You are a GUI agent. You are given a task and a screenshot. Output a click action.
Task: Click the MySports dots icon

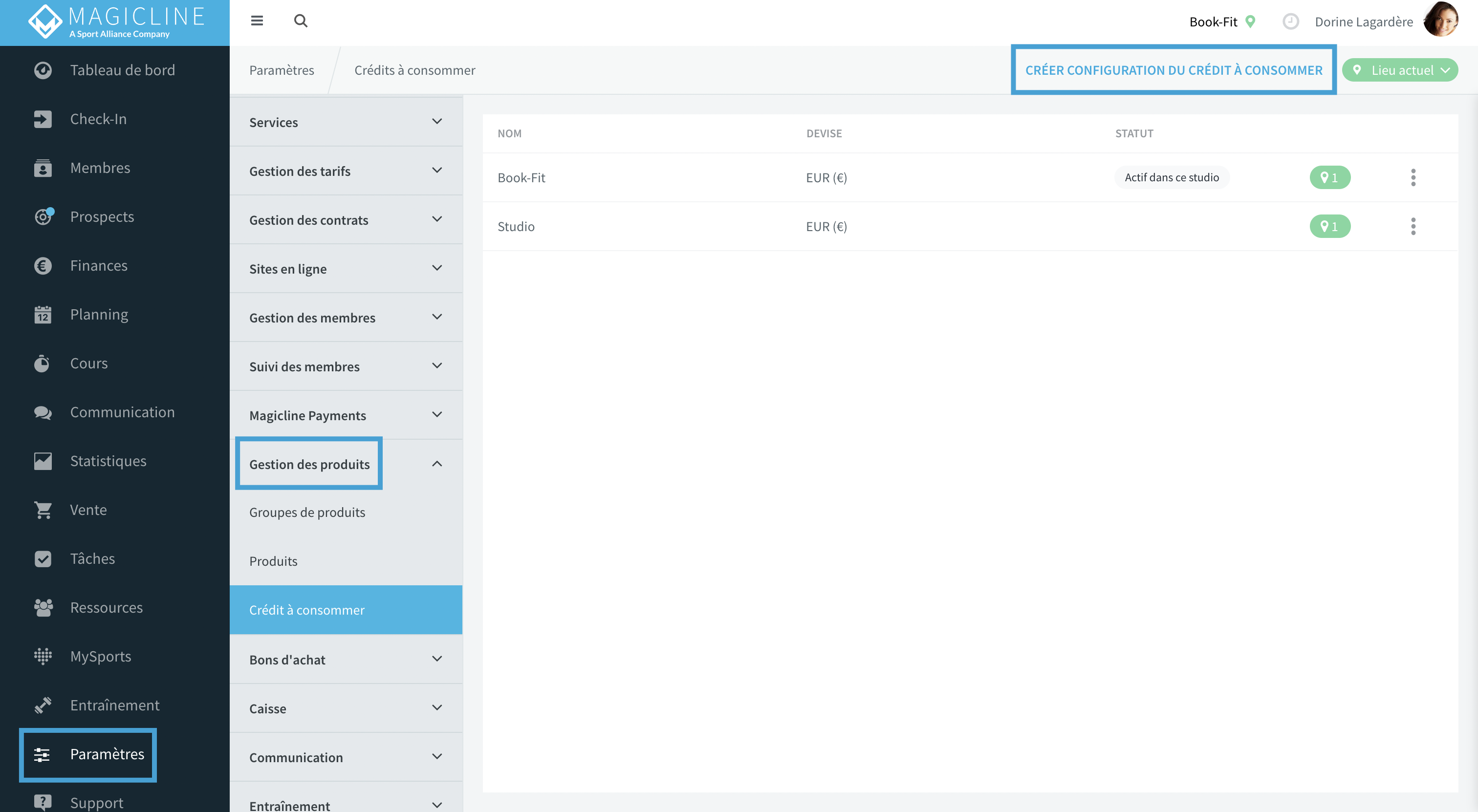tap(43, 656)
